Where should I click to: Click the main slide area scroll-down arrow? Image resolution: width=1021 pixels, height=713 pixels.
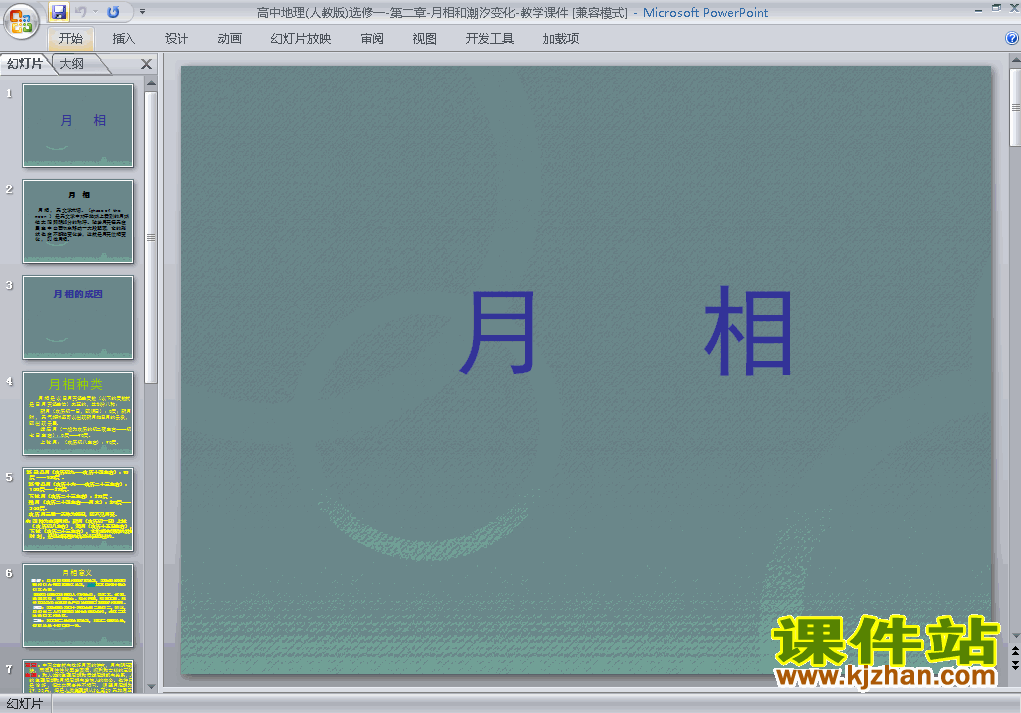pos(1015,636)
